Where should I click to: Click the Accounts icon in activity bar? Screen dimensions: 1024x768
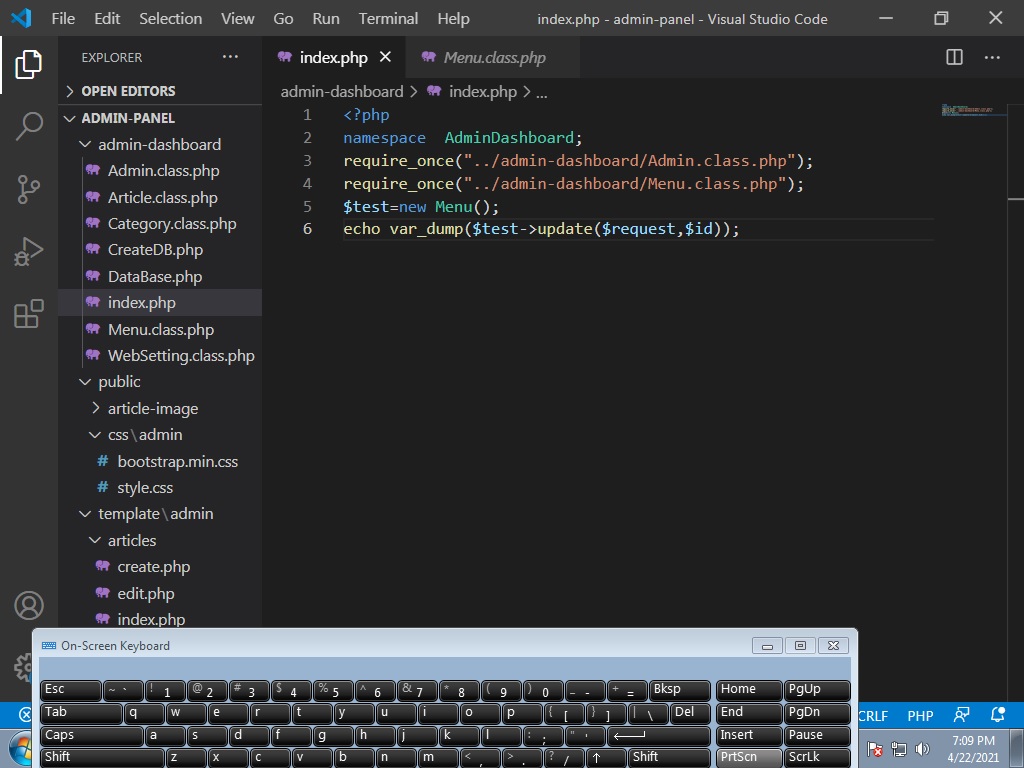29,606
